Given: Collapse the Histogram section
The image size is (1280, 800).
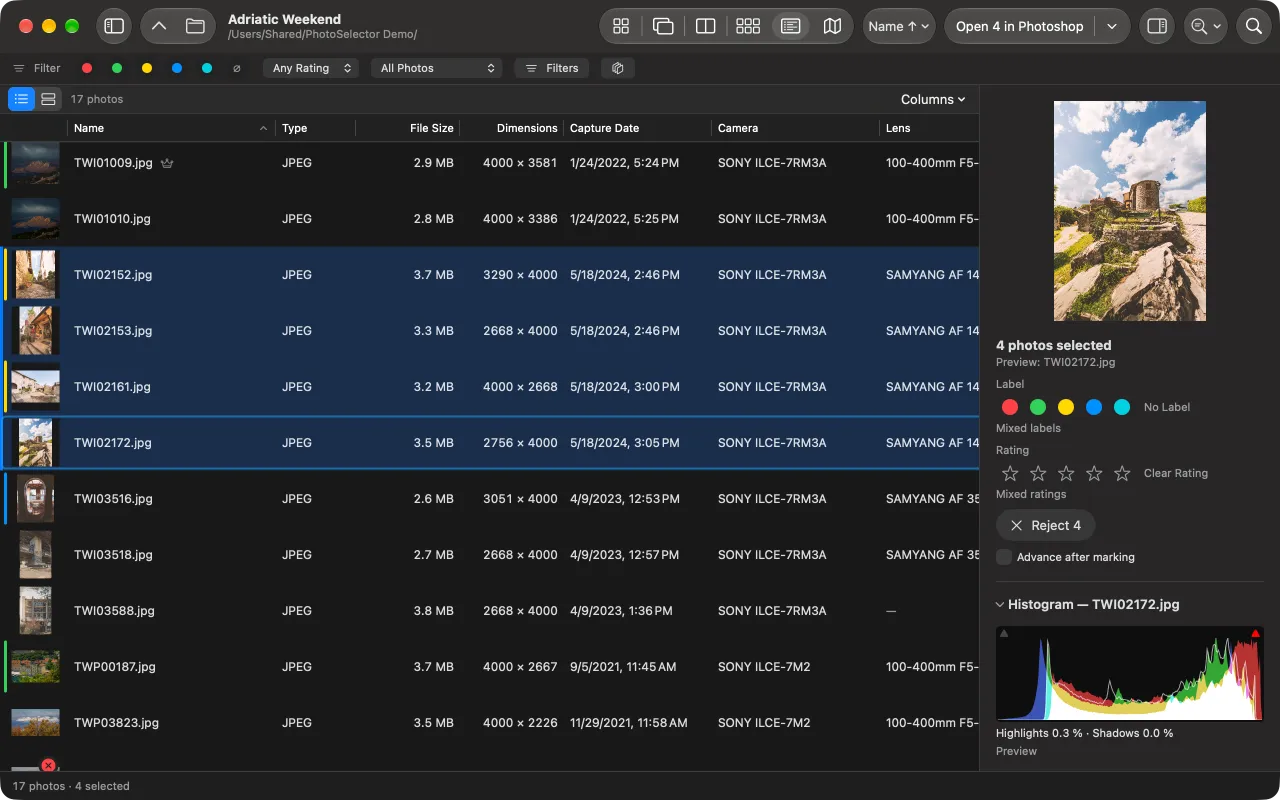Looking at the screenshot, I should click(x=1000, y=604).
